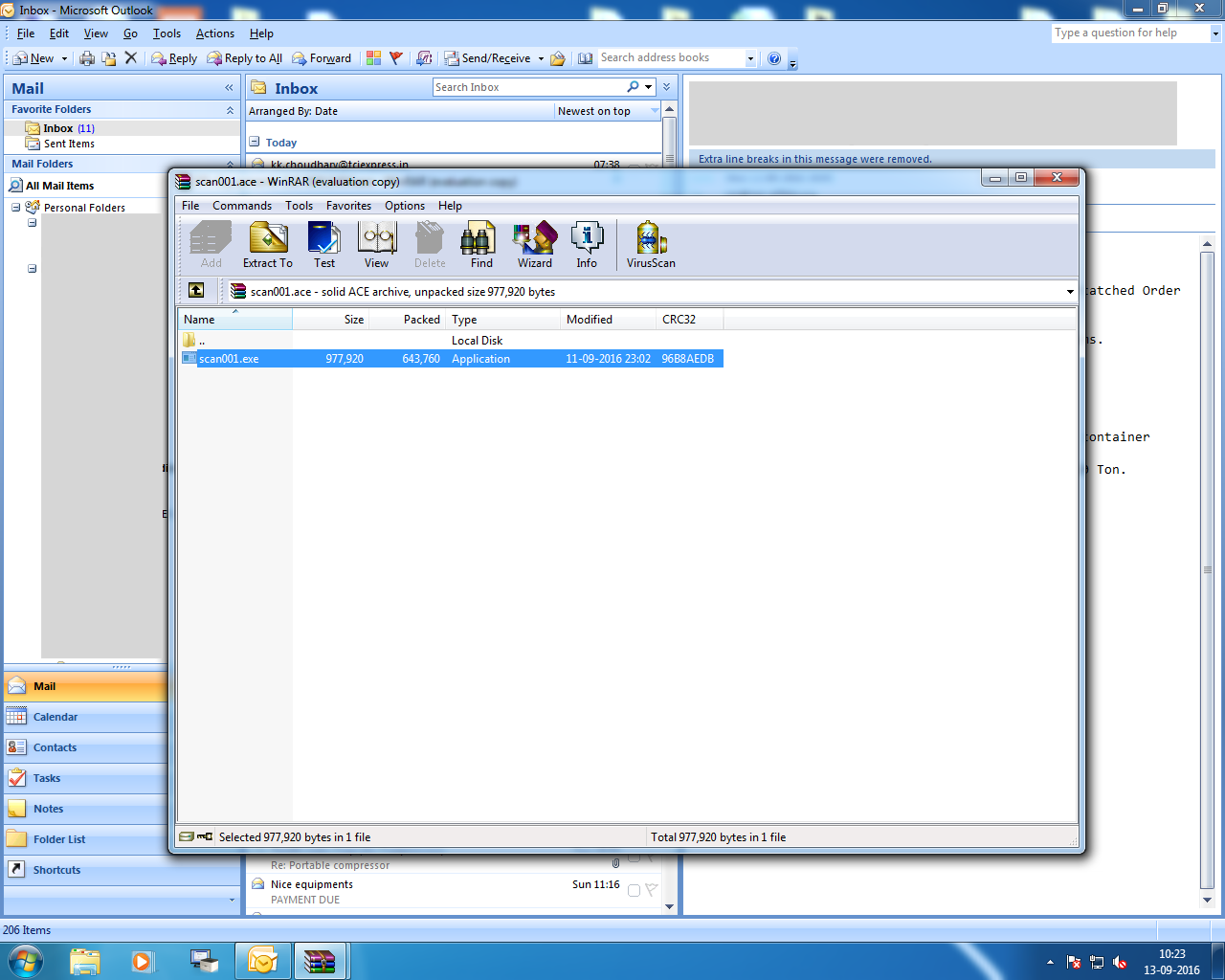Click the Test archive icon
This screenshot has width=1225, height=980.
pos(324,244)
